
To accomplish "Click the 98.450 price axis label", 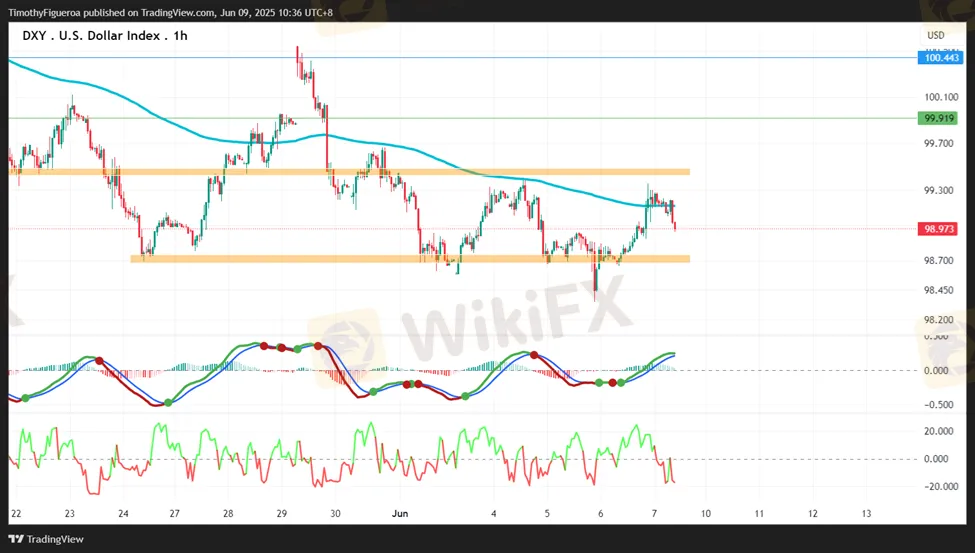I will coord(941,291).
